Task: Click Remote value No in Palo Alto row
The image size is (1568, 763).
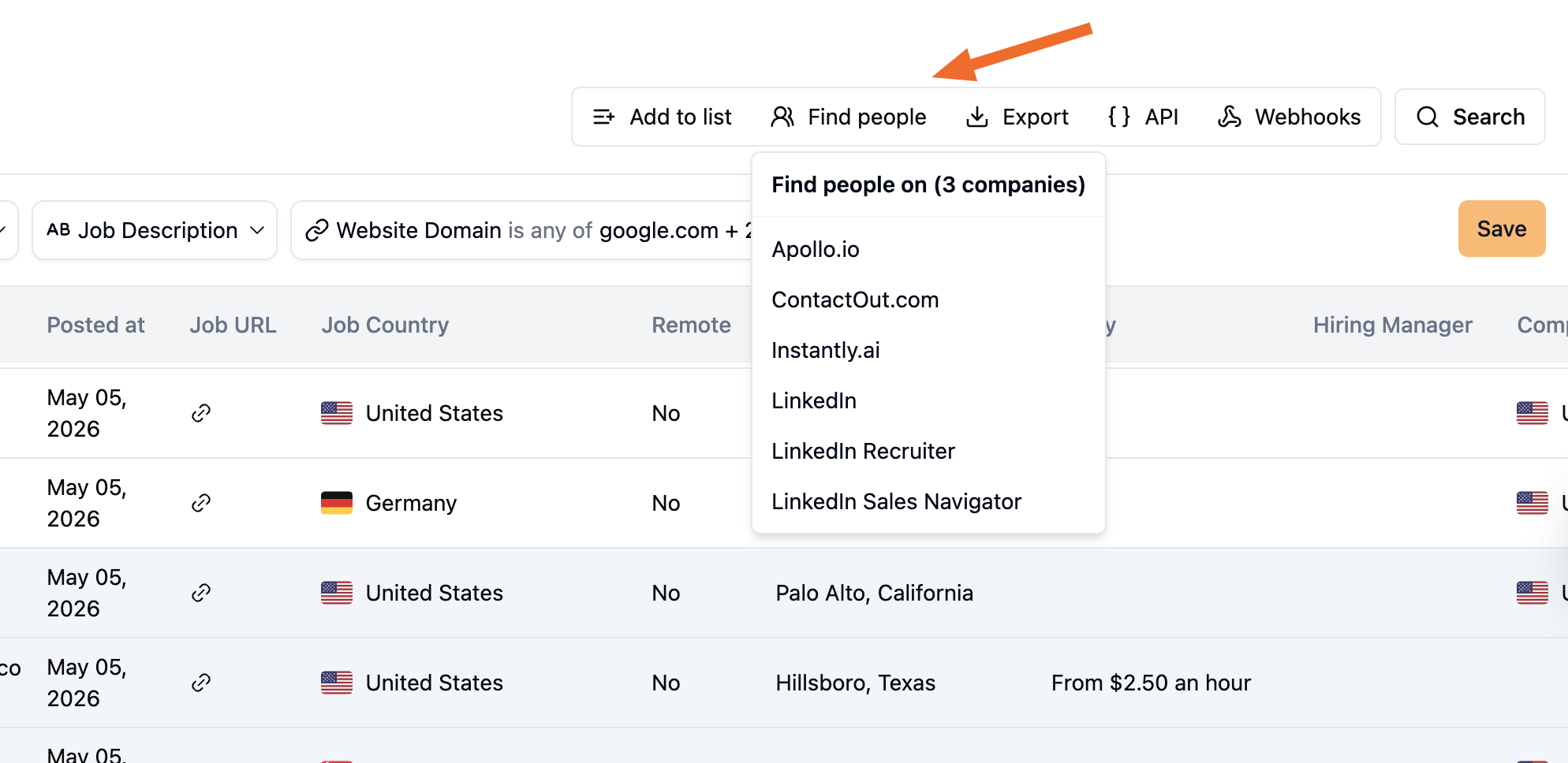Action: pos(666,593)
